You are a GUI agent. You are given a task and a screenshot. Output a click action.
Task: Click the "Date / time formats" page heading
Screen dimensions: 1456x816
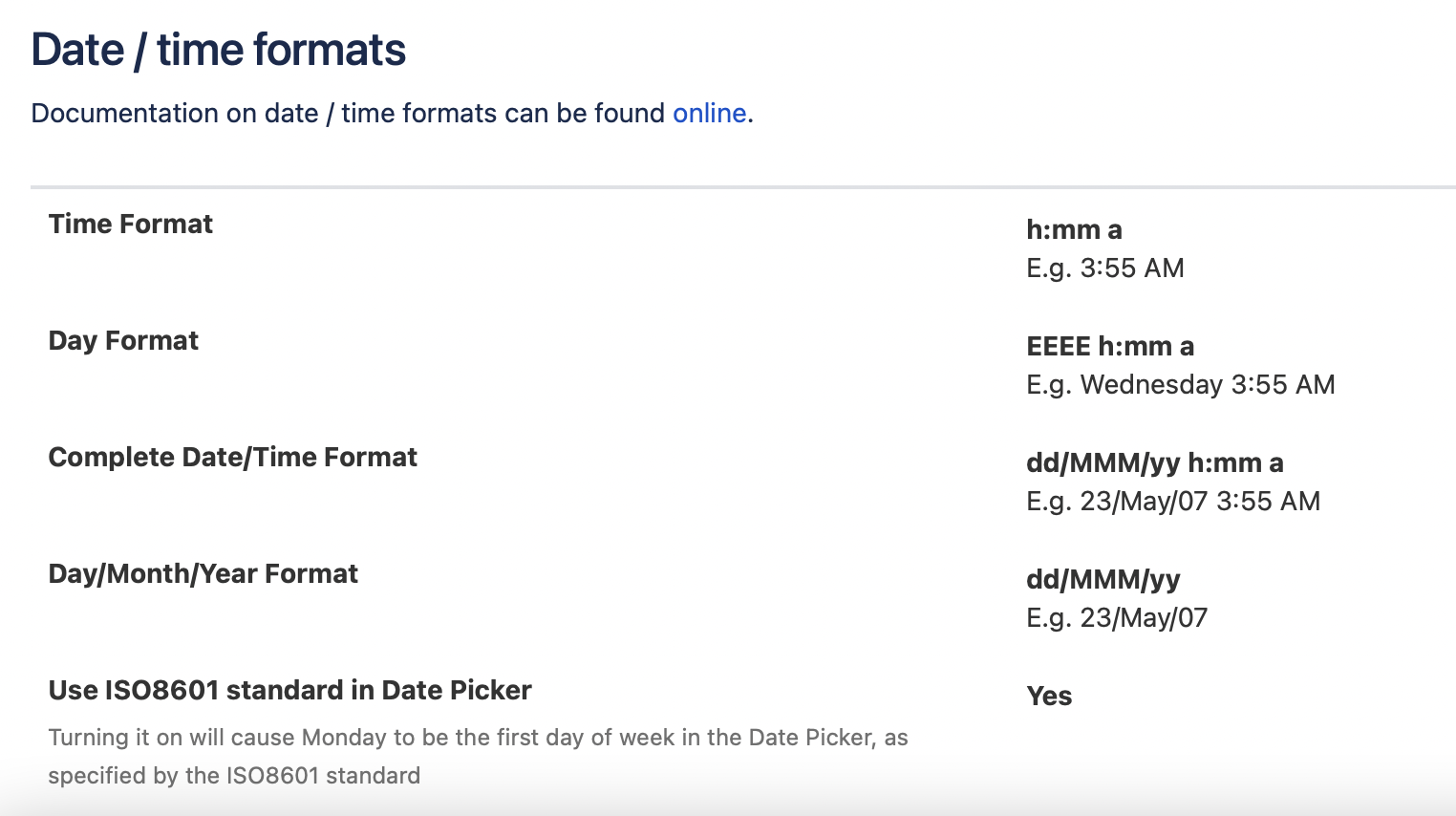click(218, 48)
